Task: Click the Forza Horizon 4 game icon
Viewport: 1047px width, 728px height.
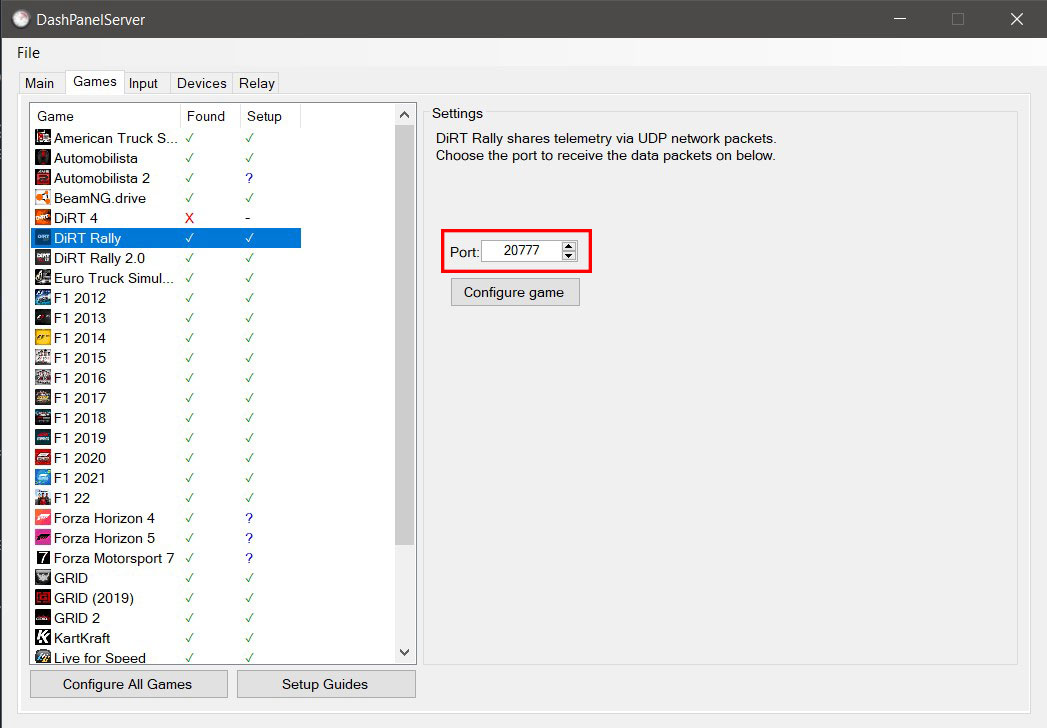Action: click(43, 518)
